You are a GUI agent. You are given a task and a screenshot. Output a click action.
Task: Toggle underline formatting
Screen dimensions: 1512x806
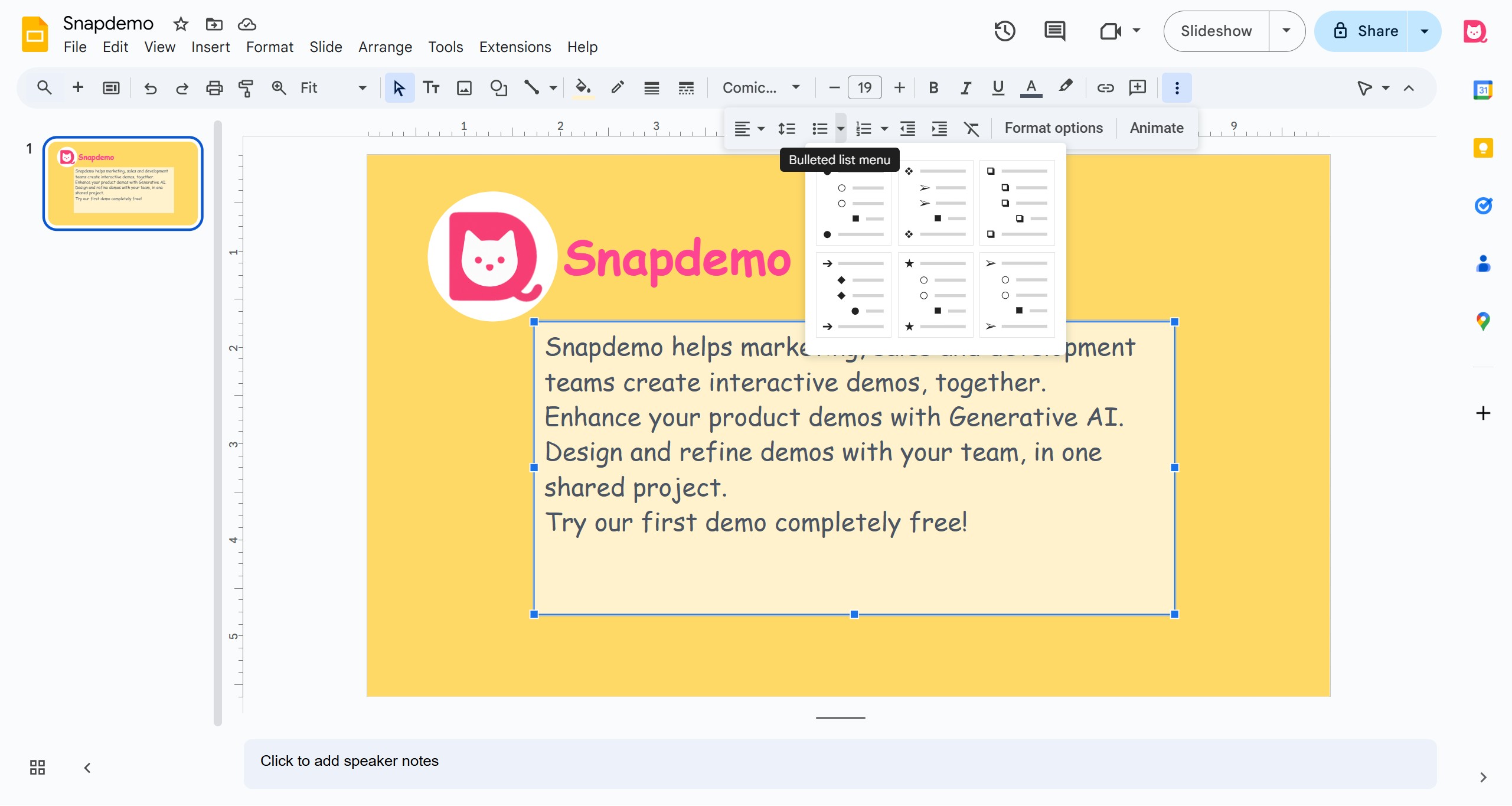[x=998, y=88]
